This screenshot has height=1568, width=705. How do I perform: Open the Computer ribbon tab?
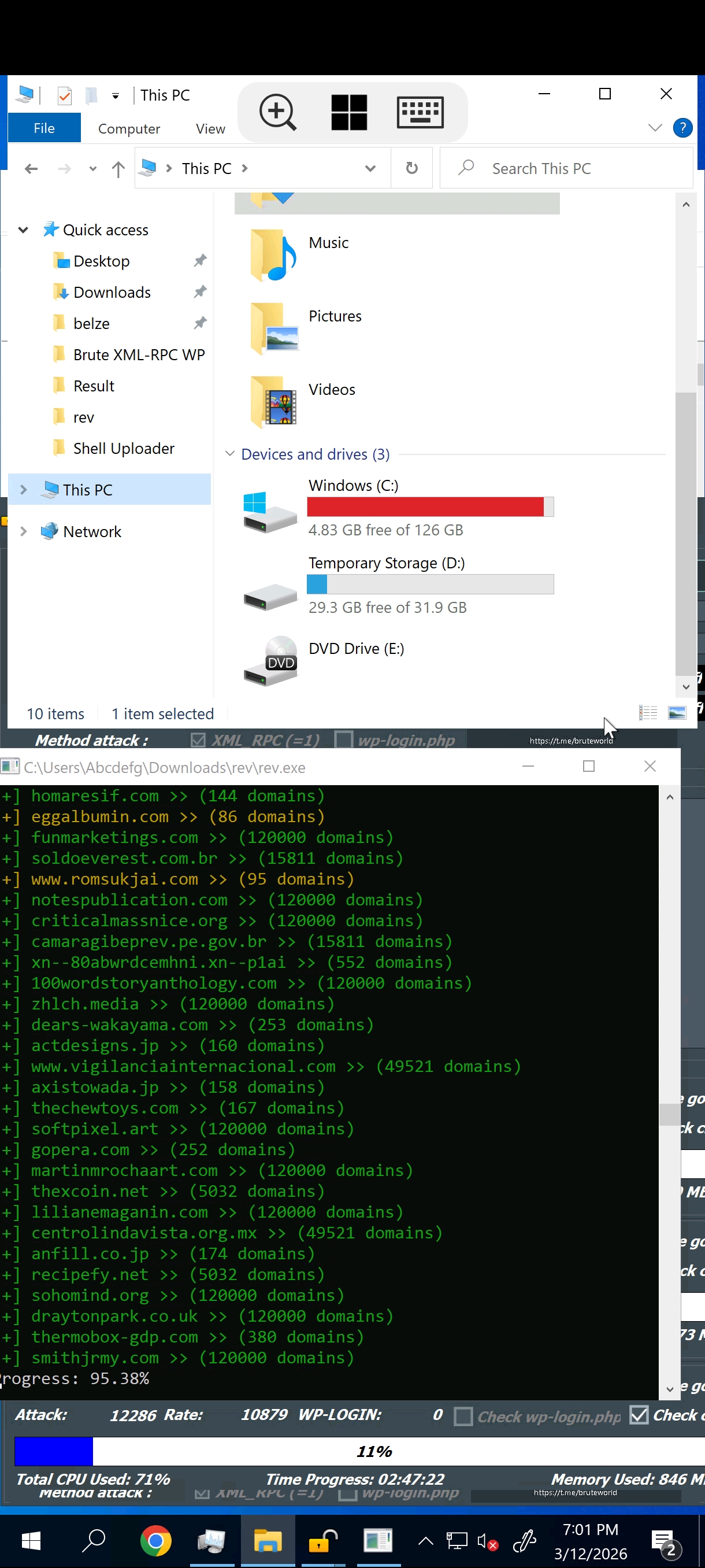pyautogui.click(x=129, y=128)
